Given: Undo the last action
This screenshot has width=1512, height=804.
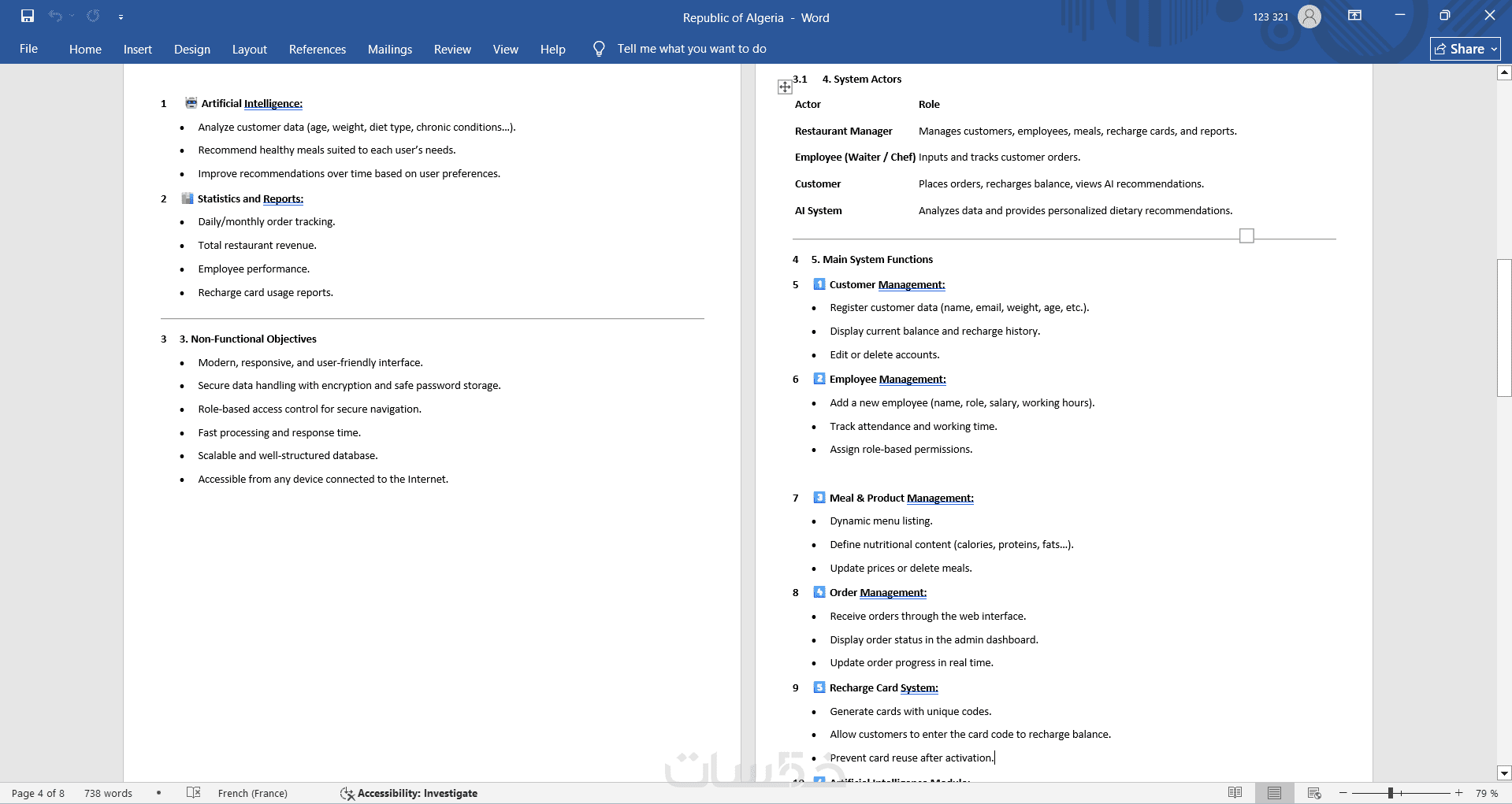Looking at the screenshot, I should click(55, 16).
